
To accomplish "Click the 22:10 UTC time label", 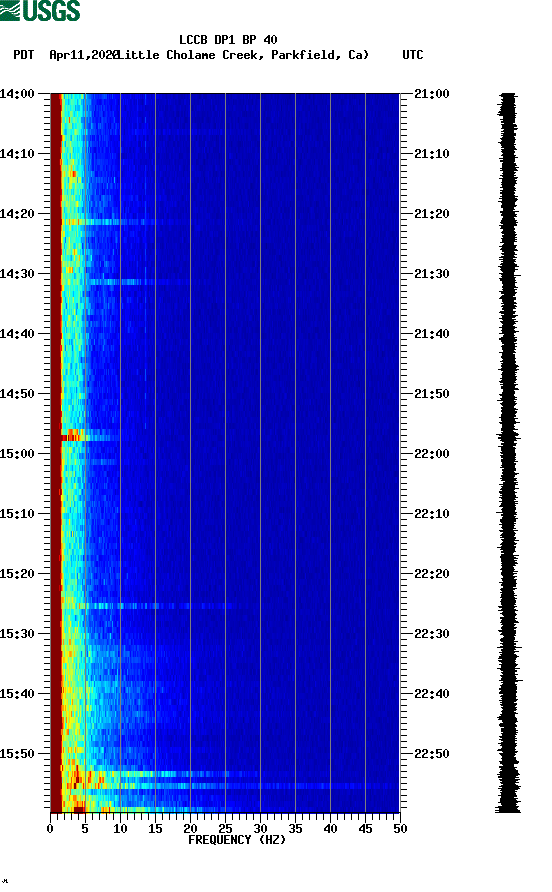I will tap(432, 514).
